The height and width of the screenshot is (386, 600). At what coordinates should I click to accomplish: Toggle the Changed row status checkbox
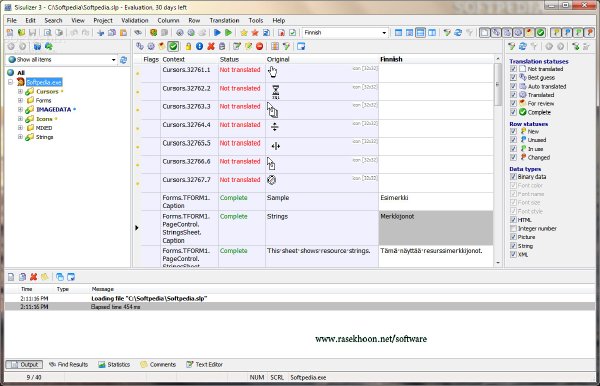click(x=514, y=158)
